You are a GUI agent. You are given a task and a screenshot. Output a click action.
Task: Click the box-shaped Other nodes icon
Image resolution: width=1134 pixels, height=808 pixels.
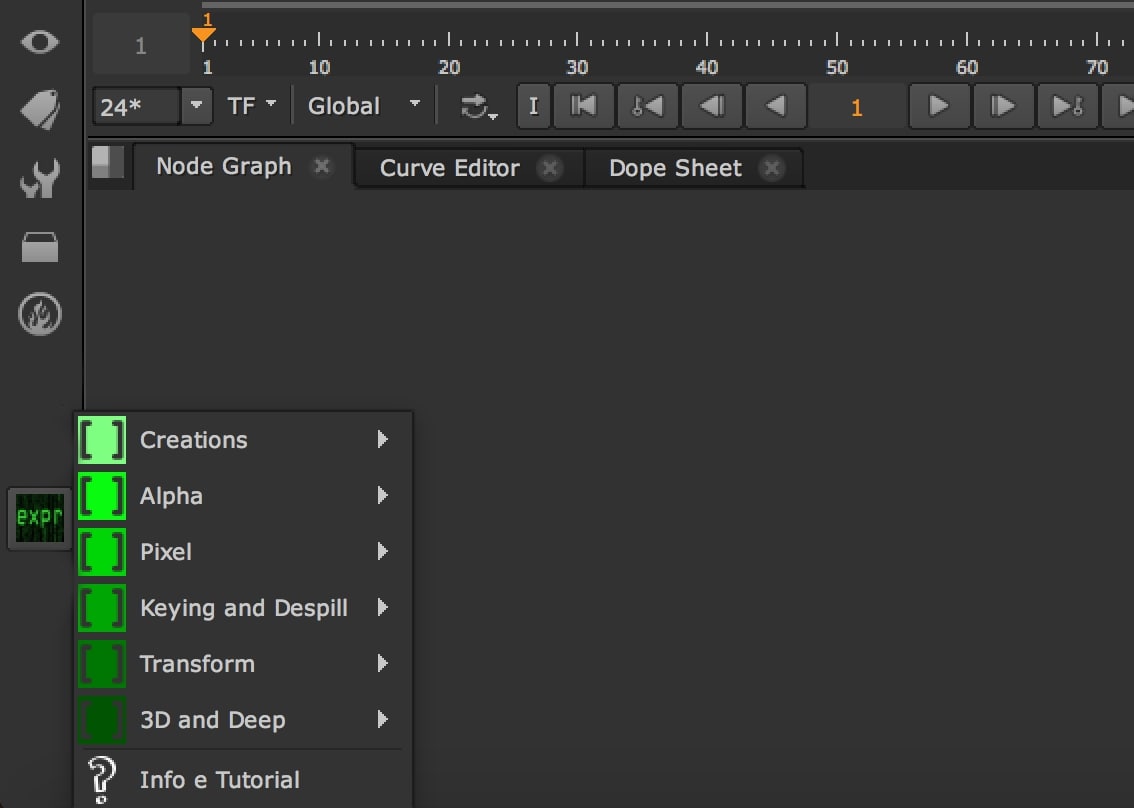40,247
